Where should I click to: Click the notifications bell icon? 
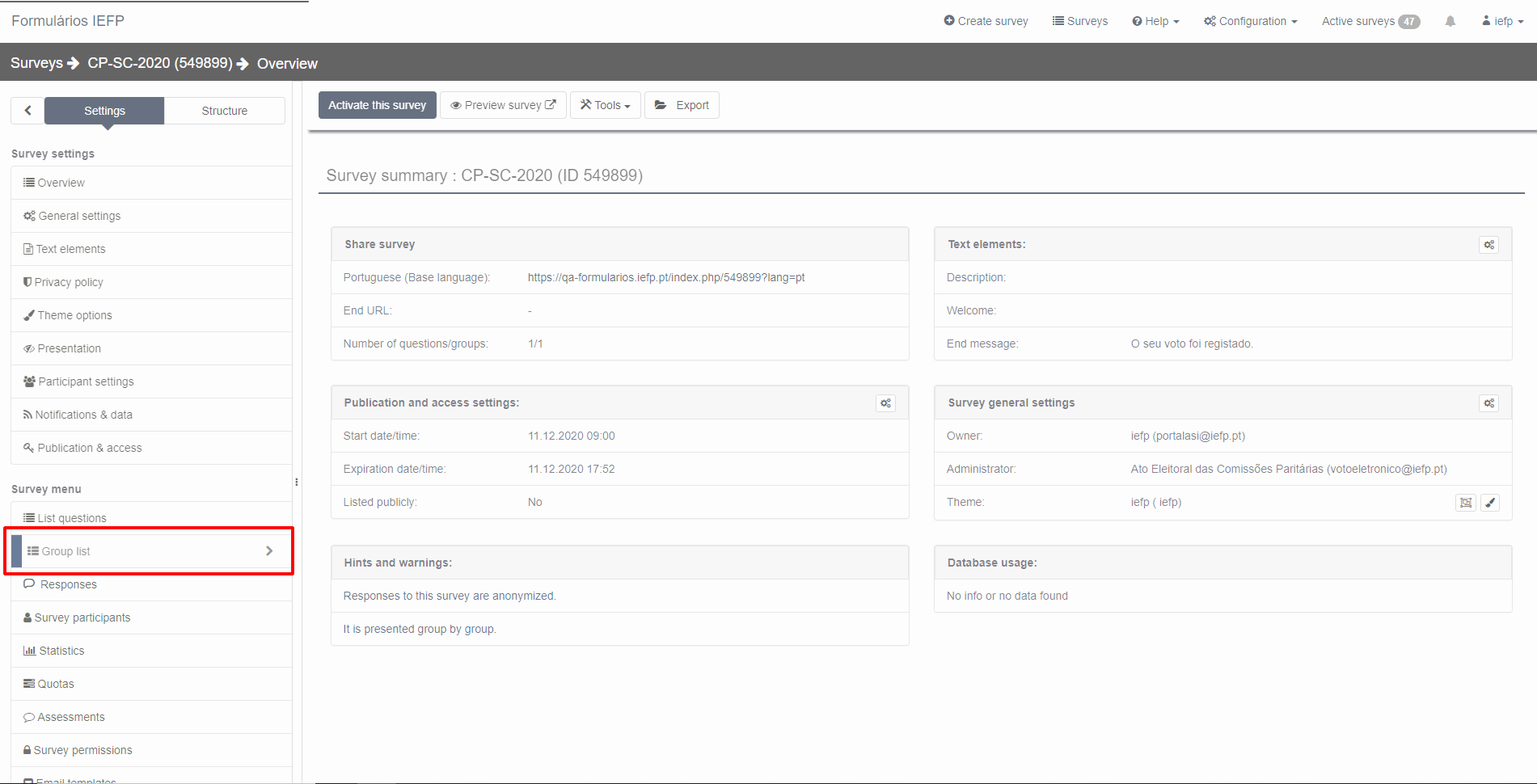coord(1450,22)
